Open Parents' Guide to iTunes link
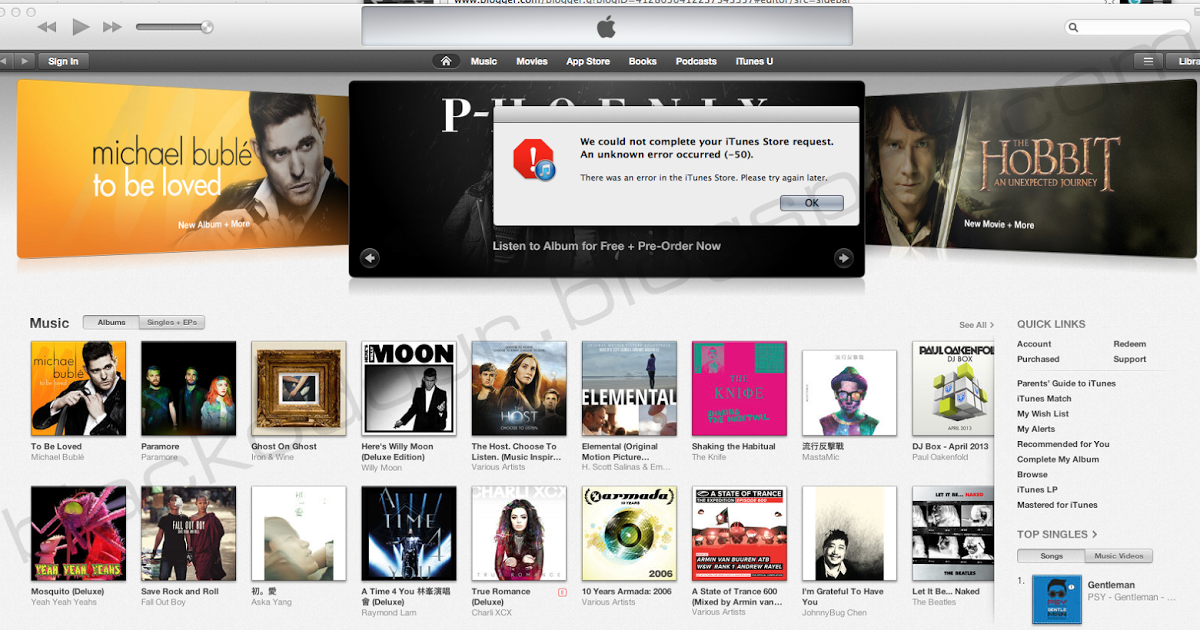 click(x=1066, y=384)
